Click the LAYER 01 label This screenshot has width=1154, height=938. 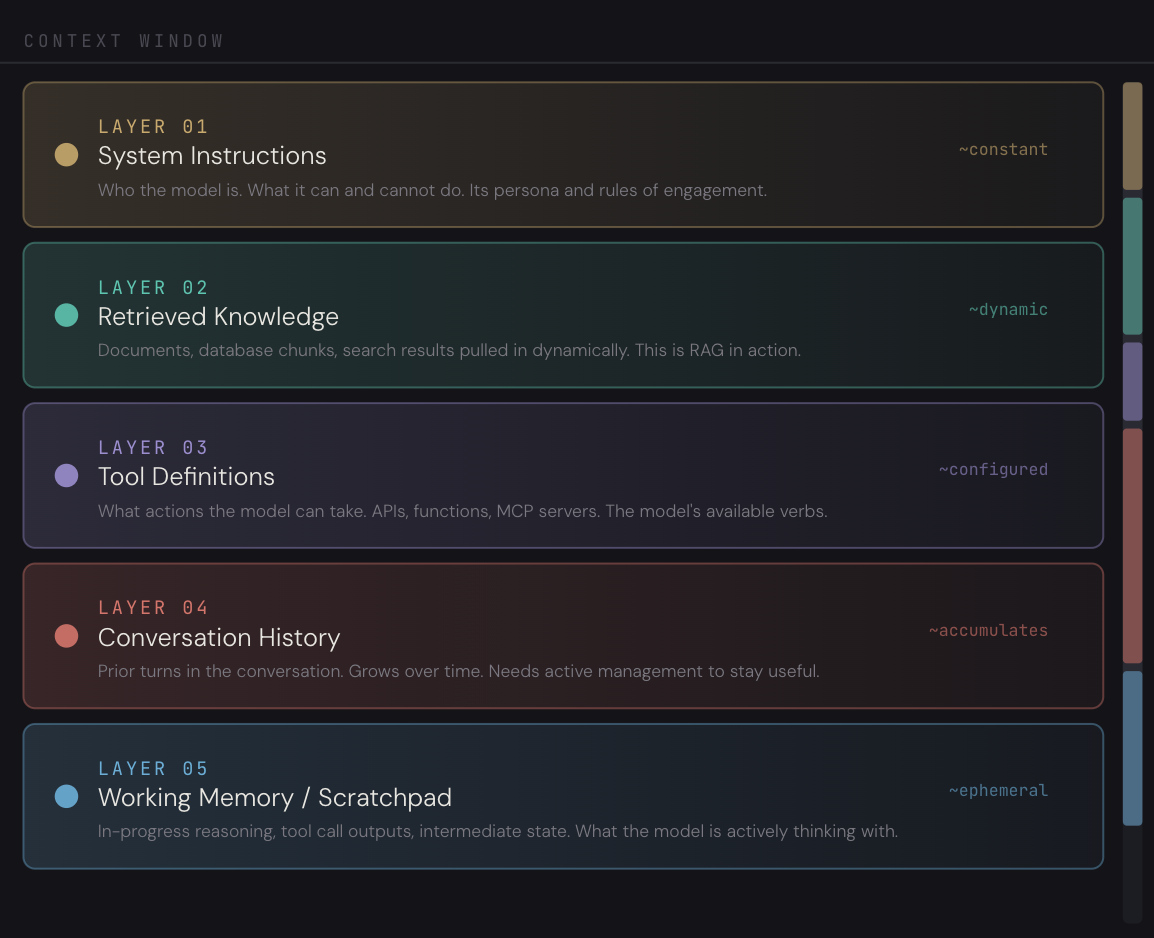pyautogui.click(x=153, y=127)
